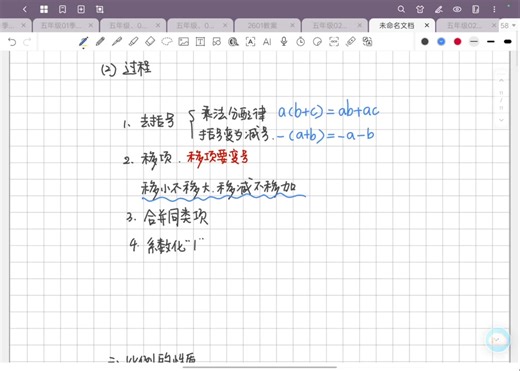Click the vertical scrollbar on right edge
The width and height of the screenshot is (520, 371).
click(517, 57)
